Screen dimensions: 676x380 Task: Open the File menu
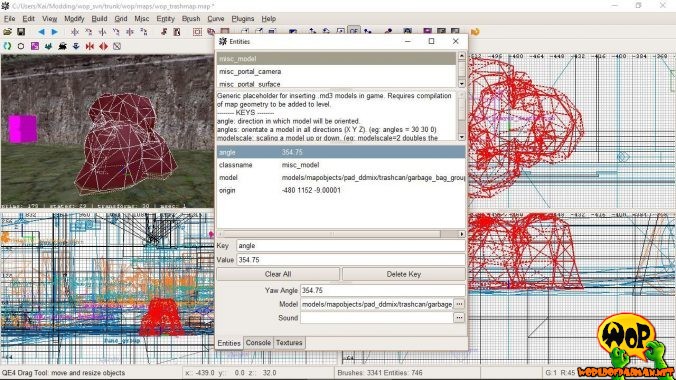9,19
